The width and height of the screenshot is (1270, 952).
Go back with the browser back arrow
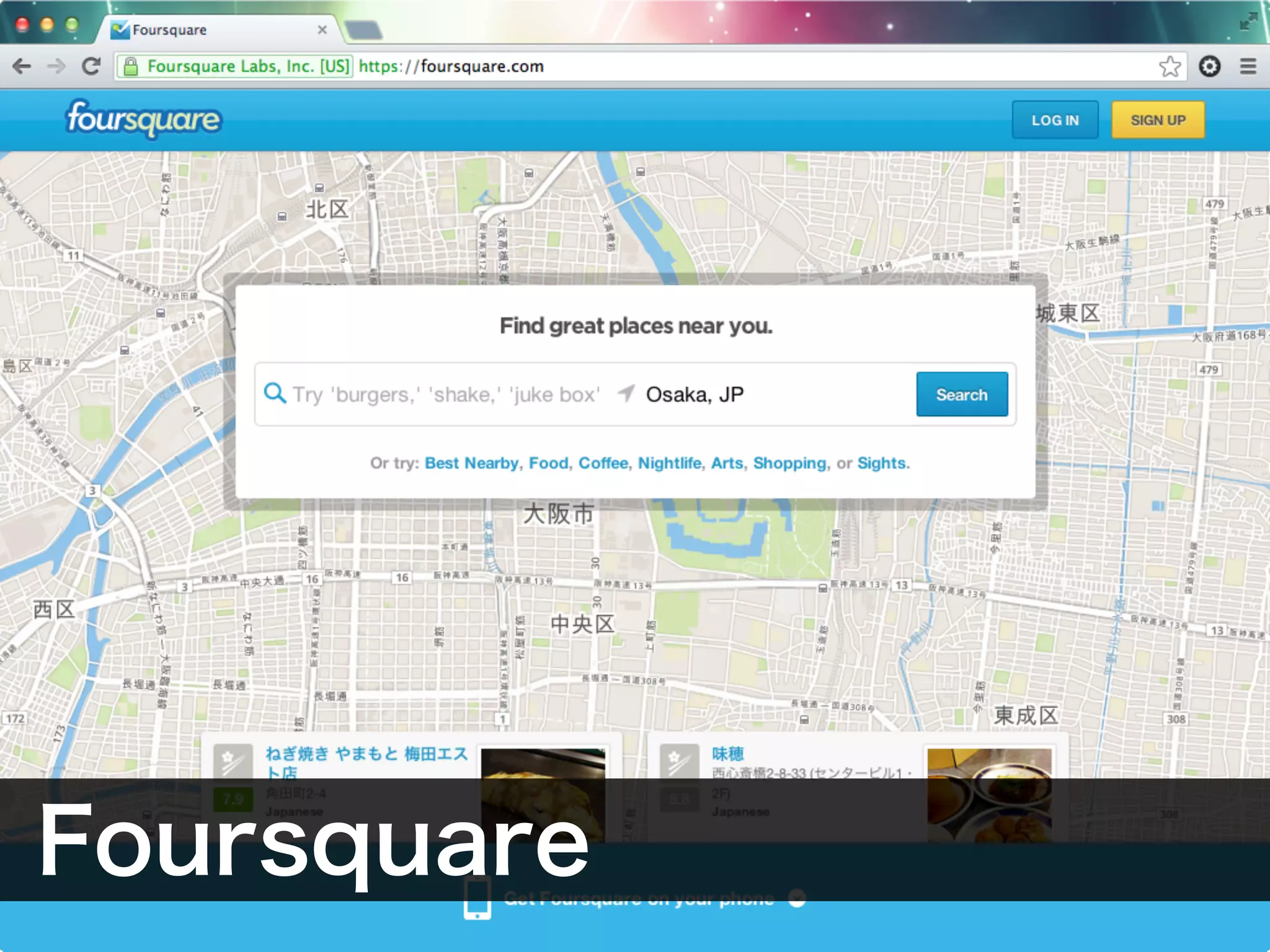pos(22,66)
